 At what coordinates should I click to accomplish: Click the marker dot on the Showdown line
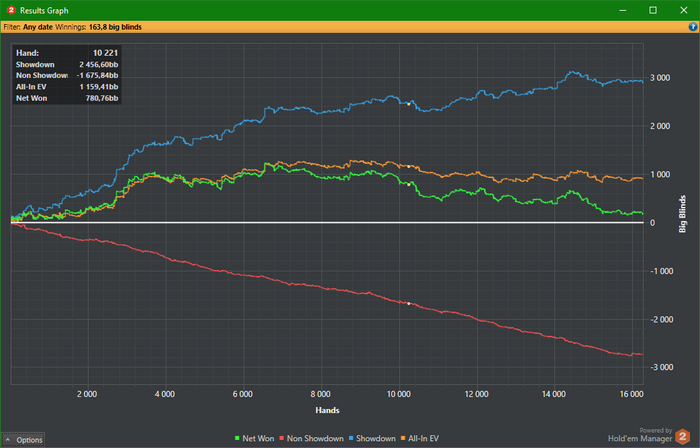pos(408,104)
